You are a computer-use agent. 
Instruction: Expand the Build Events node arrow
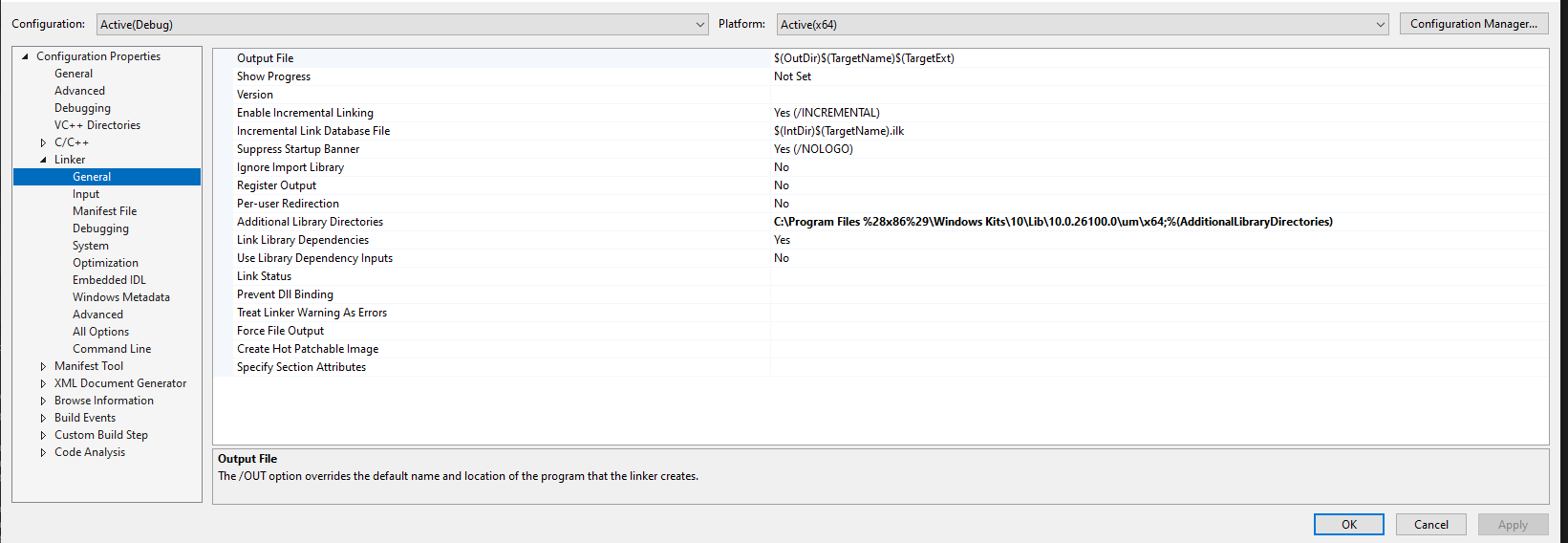click(x=43, y=418)
